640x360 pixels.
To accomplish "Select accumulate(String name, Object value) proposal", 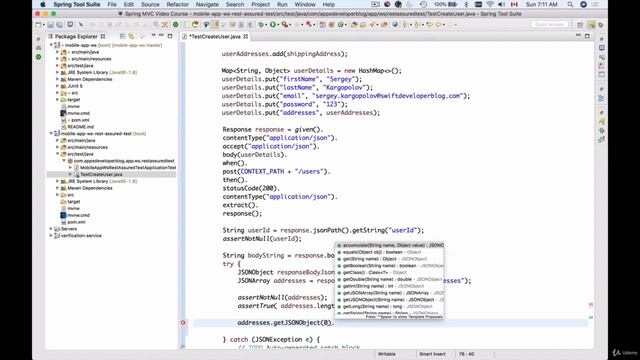I will 389,245.
